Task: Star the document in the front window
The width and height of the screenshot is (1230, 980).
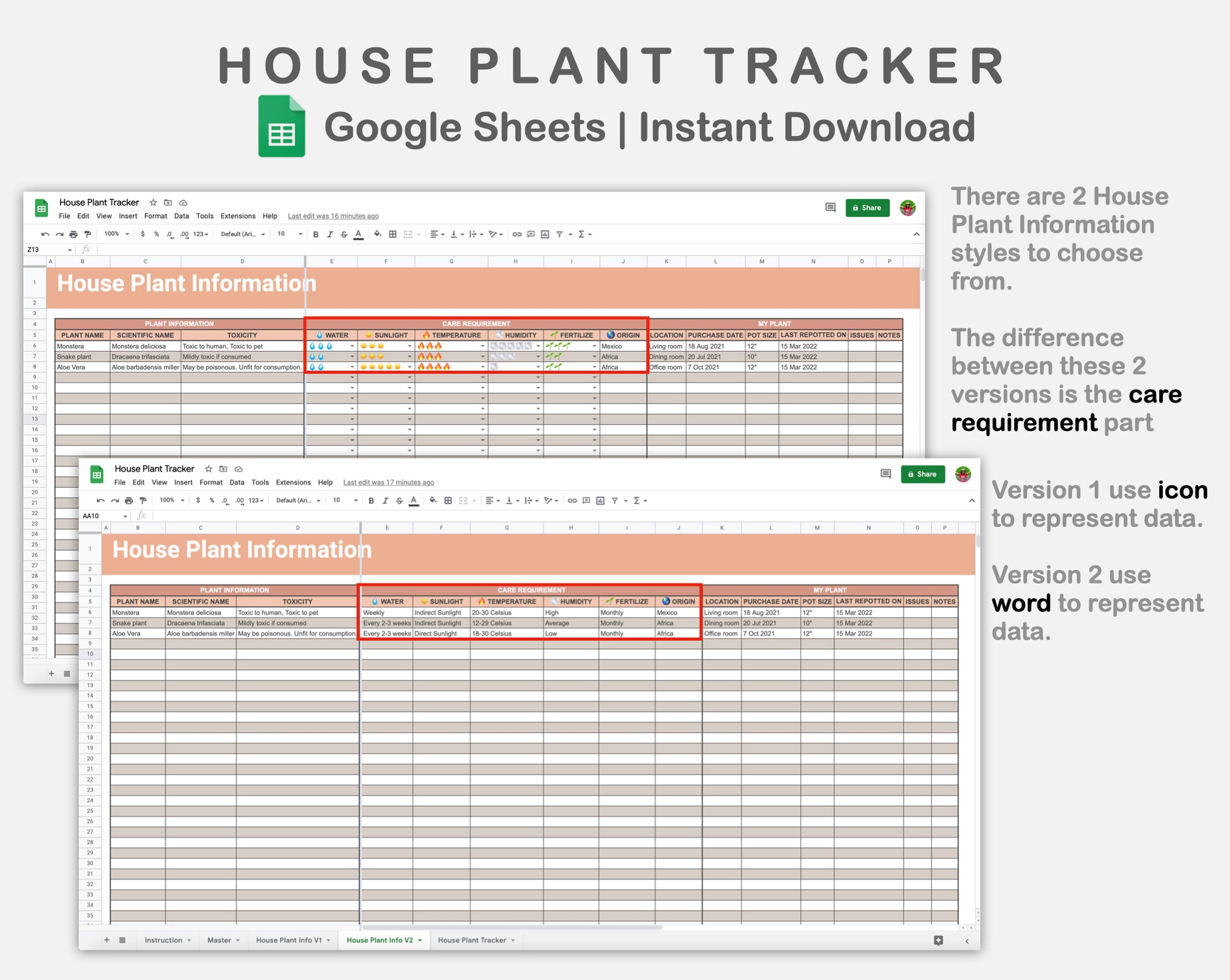Action: [209, 469]
